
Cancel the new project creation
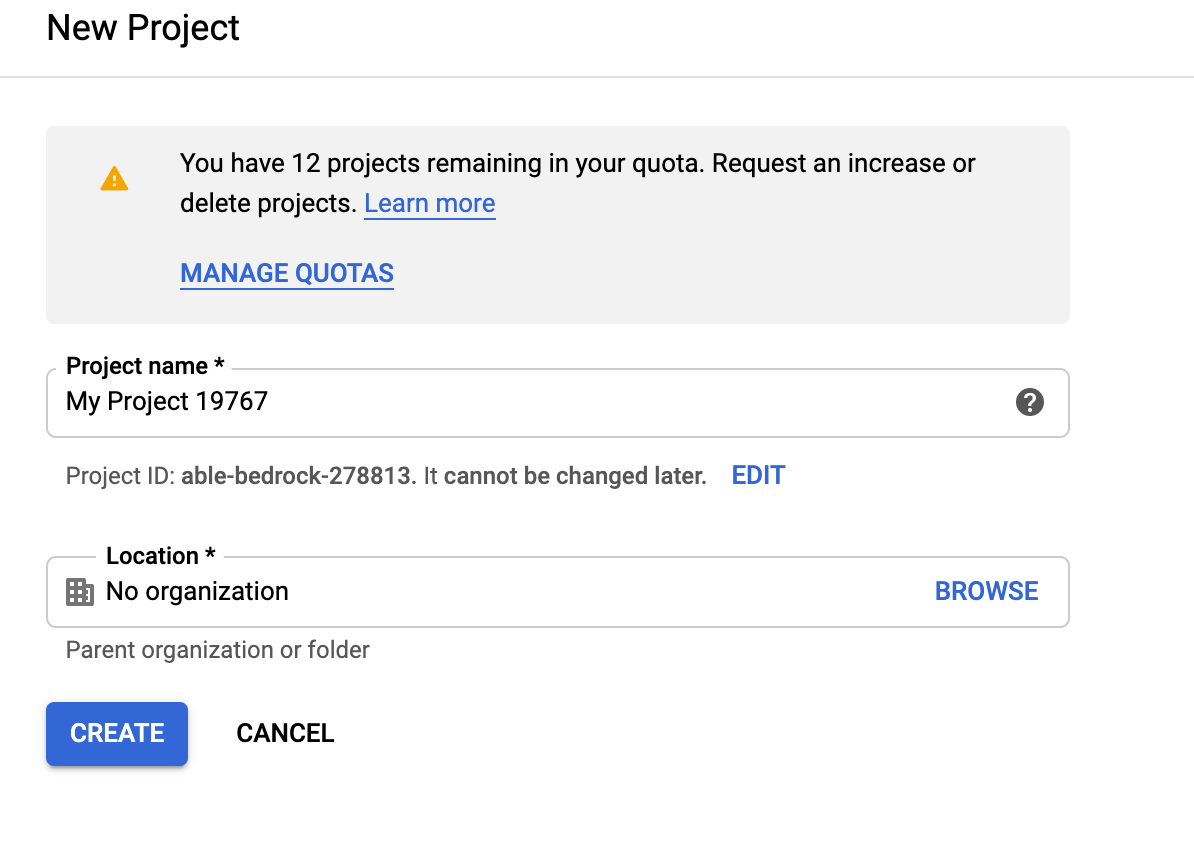tap(285, 733)
